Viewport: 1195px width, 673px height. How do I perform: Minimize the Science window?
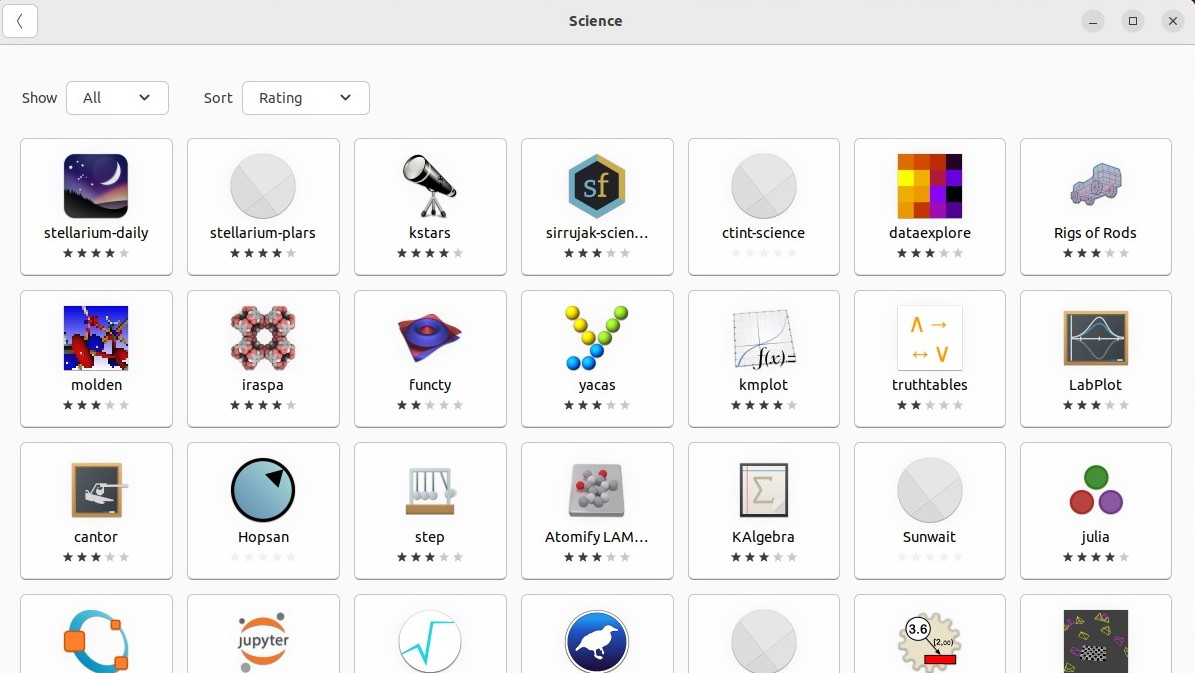(1093, 21)
